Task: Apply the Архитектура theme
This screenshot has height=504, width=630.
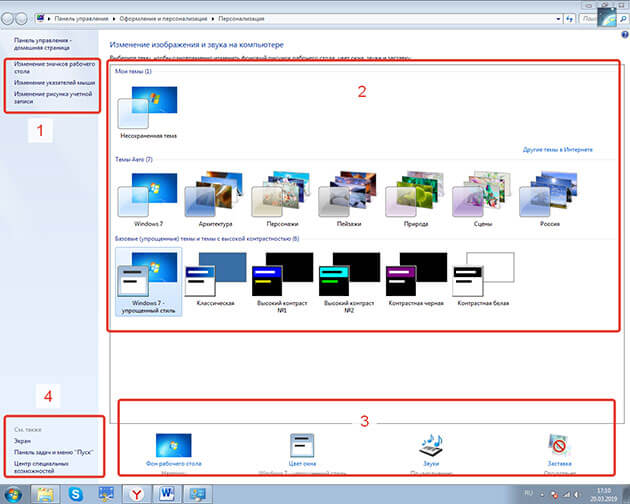Action: click(215, 195)
